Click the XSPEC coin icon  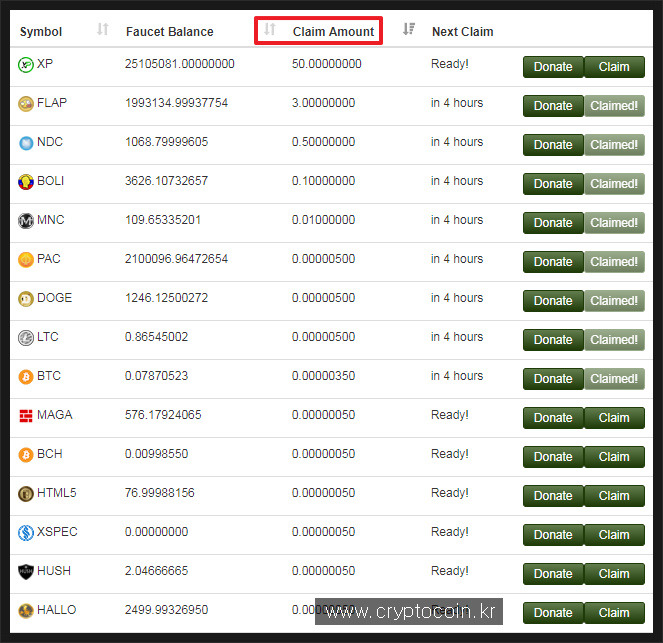pyautogui.click(x=26, y=533)
